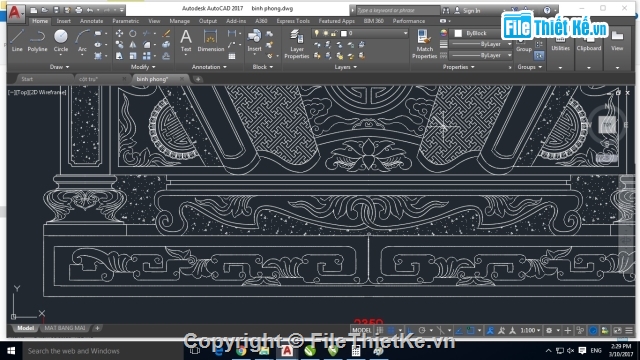The width and height of the screenshot is (640, 360).
Task: Toggle Ortho mode in status bar
Action: click(x=411, y=330)
